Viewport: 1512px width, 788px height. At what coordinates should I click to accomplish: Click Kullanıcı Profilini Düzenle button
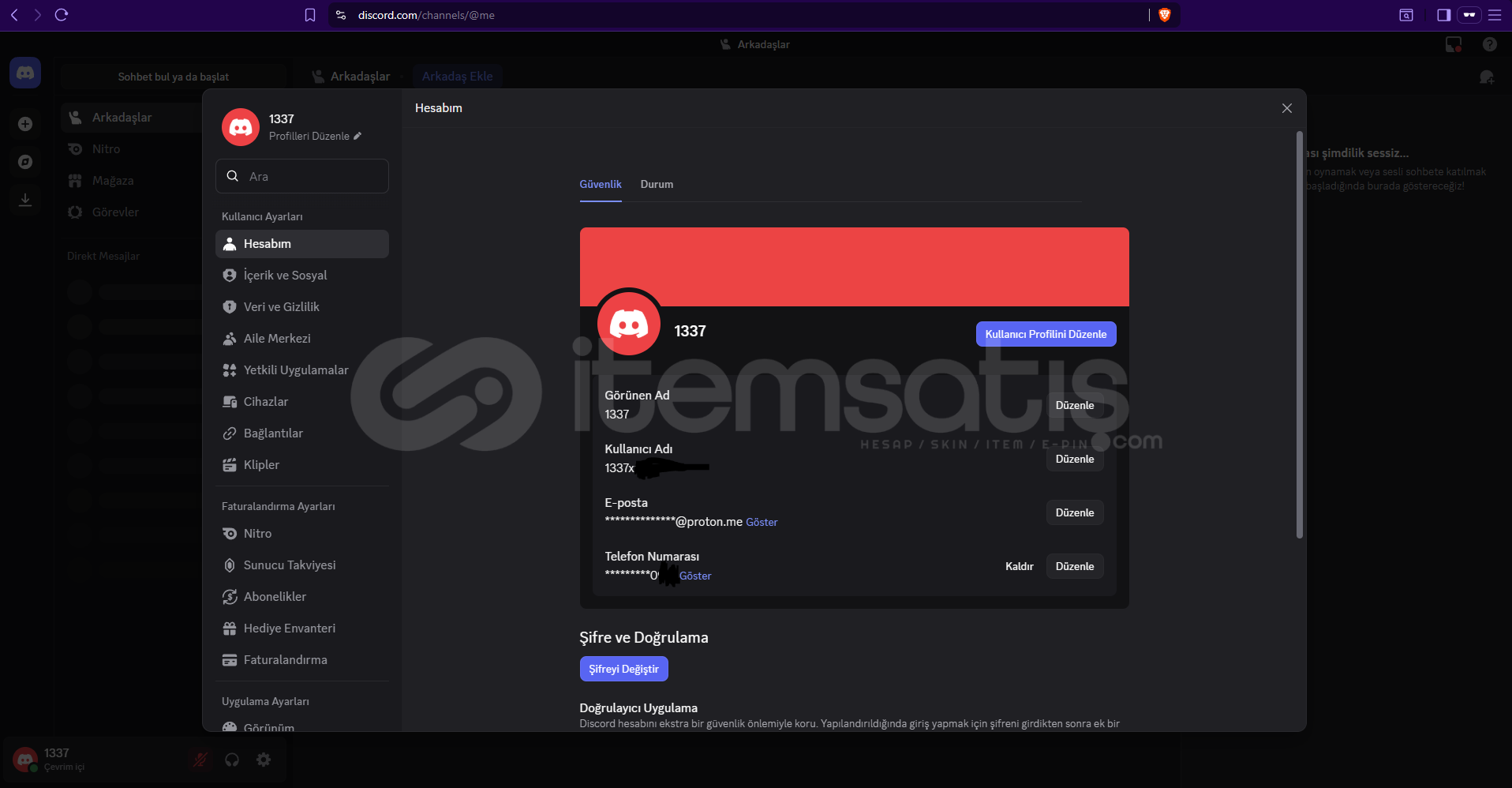coord(1046,334)
